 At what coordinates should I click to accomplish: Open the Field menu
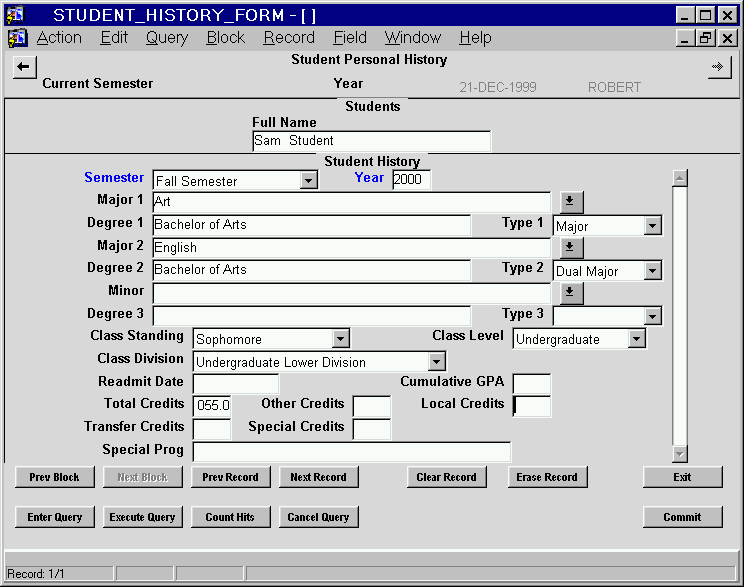pyautogui.click(x=350, y=37)
